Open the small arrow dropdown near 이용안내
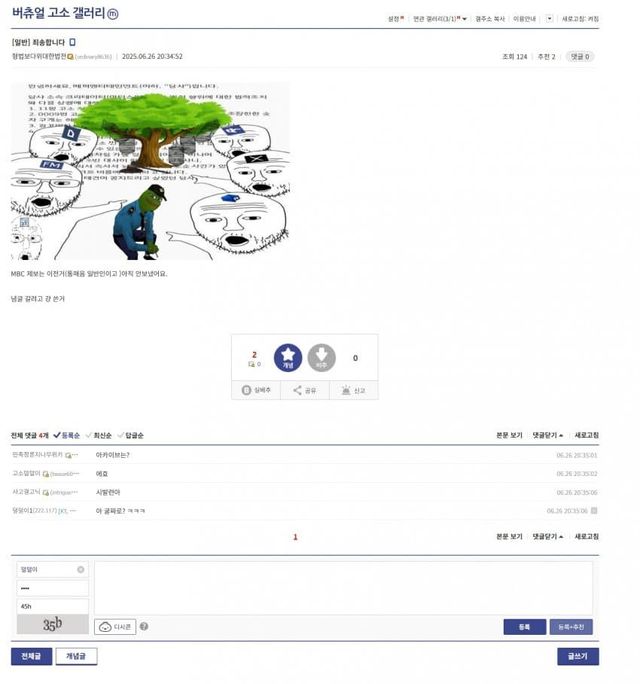 tap(549, 19)
